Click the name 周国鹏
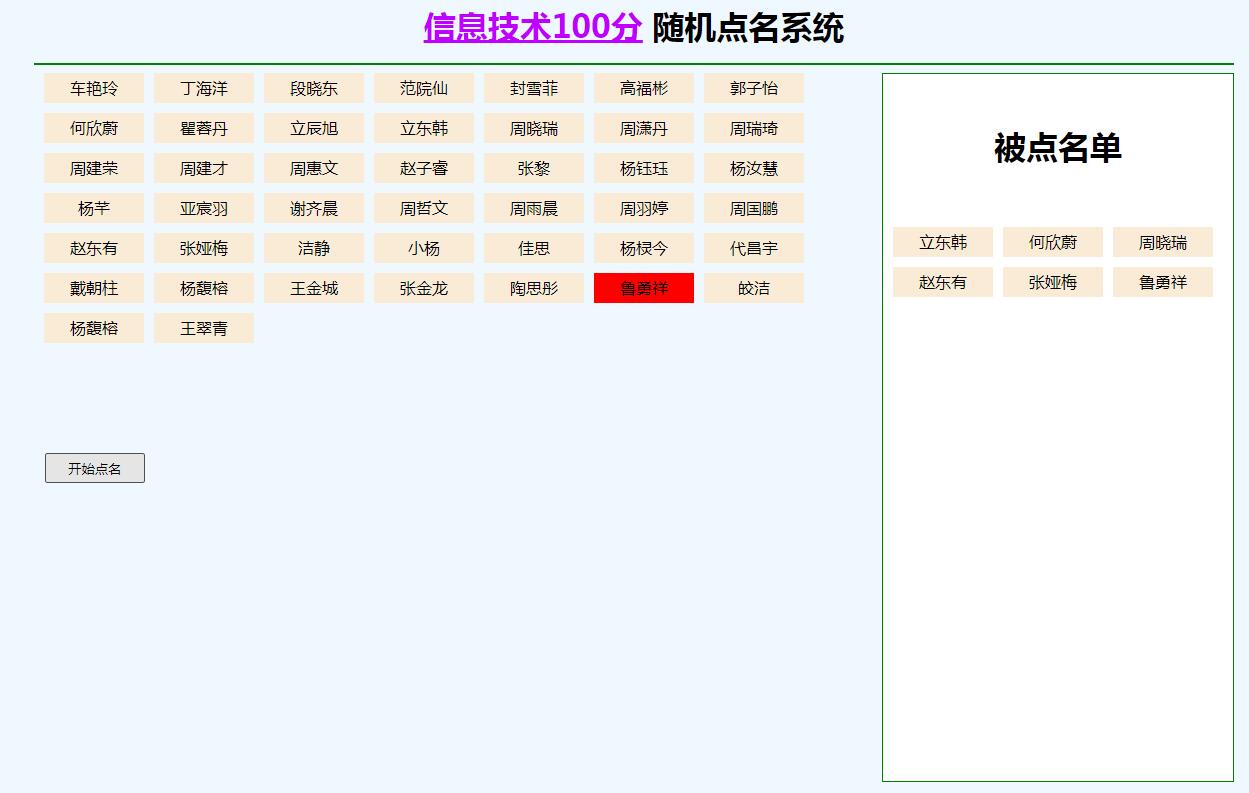Screen dimensions: 1249x793 tap(754, 208)
